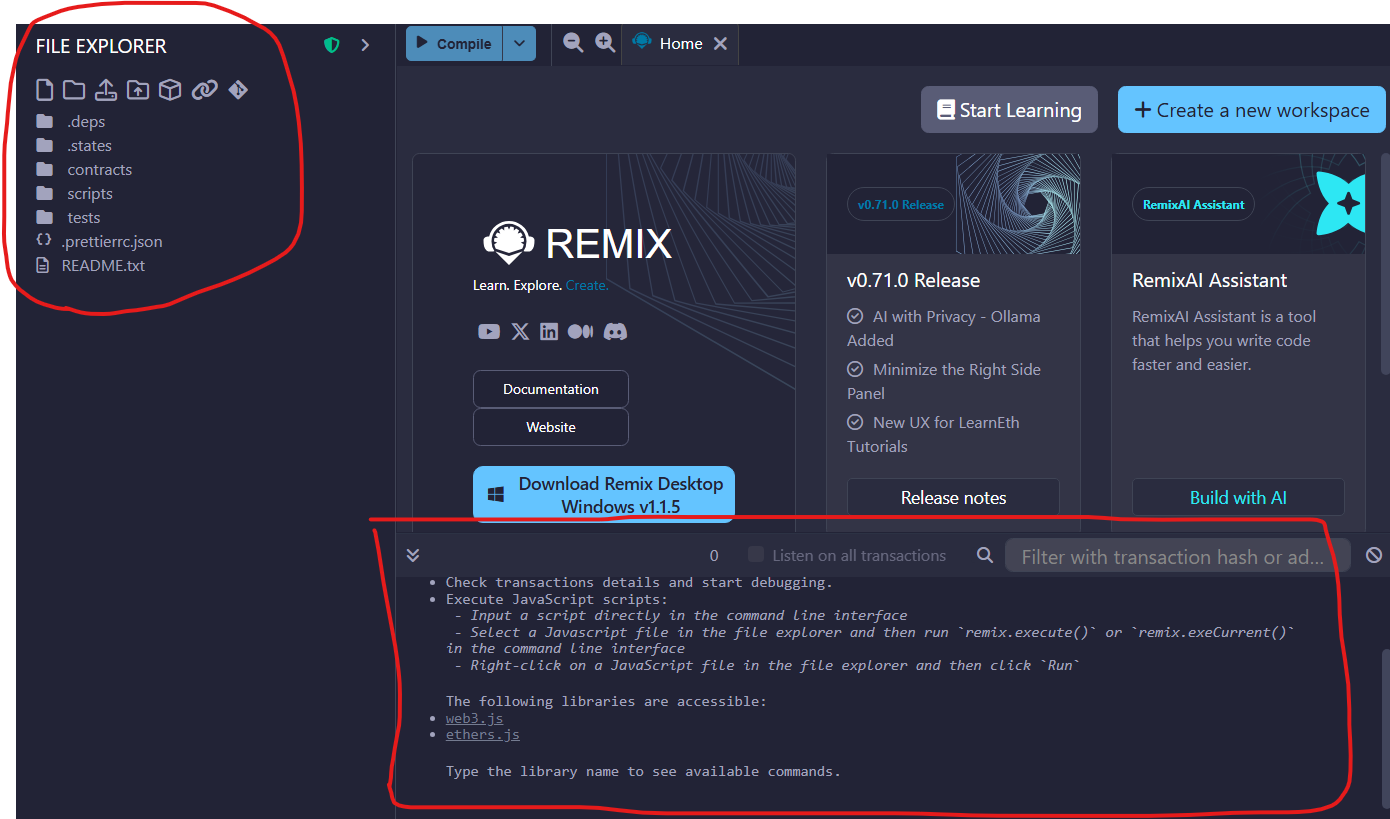Open the Release notes button
This screenshot has width=1390, height=819.
[953, 497]
